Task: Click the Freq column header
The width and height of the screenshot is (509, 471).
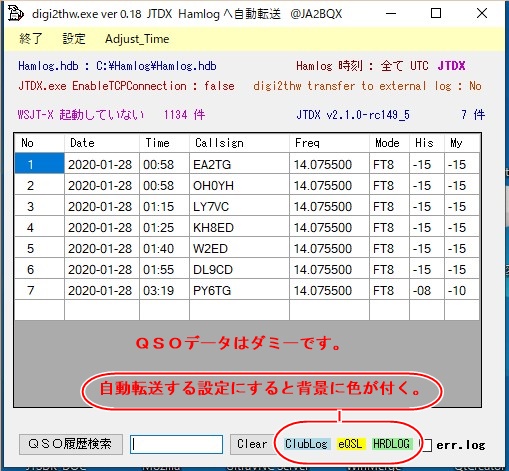Action: [x=329, y=143]
